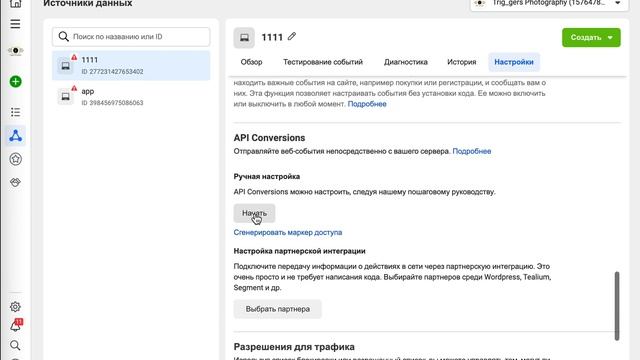
Task: Open Подробнее link after automatic events text
Action: 367,104
